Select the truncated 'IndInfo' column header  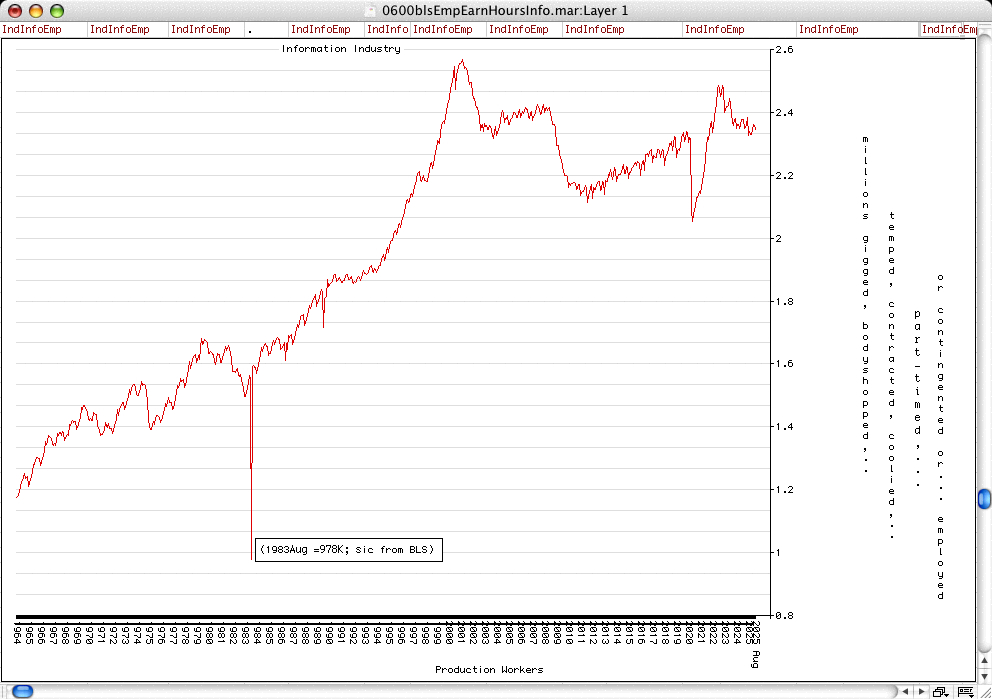[x=390, y=30]
